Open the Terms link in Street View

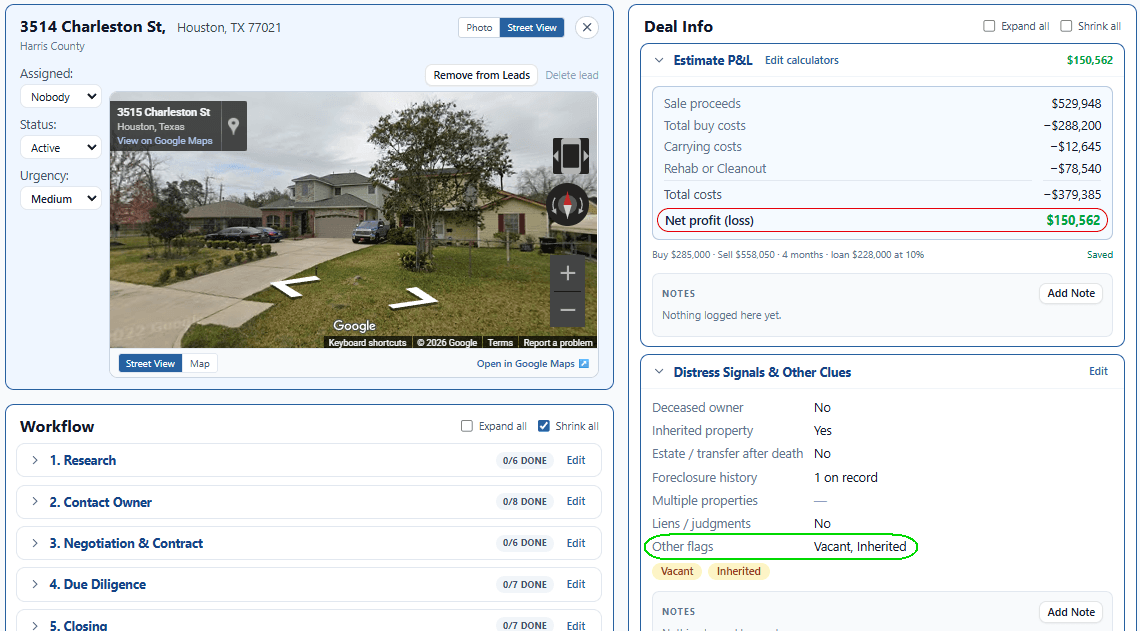point(500,342)
